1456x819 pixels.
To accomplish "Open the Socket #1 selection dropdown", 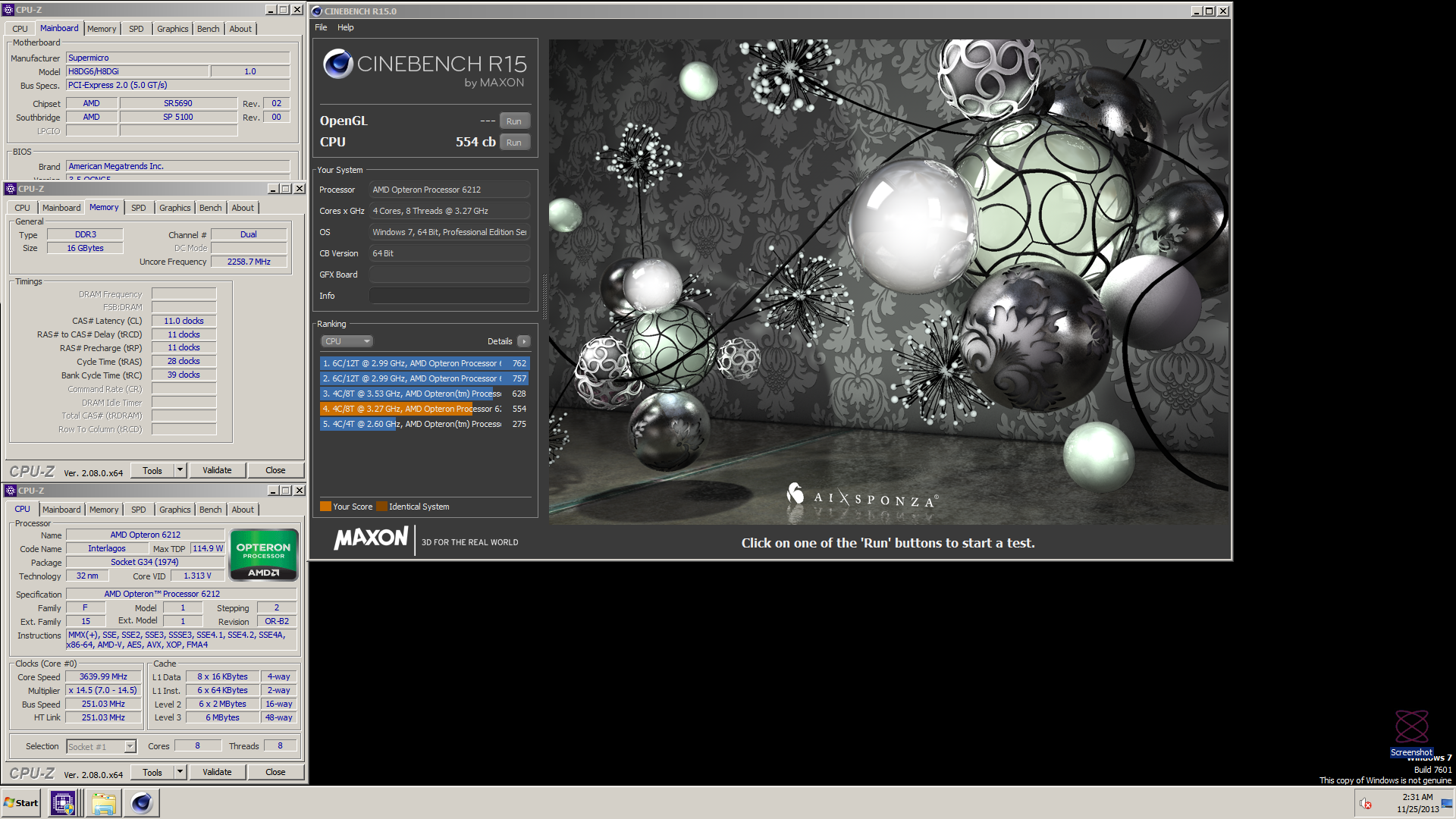I will point(101,746).
